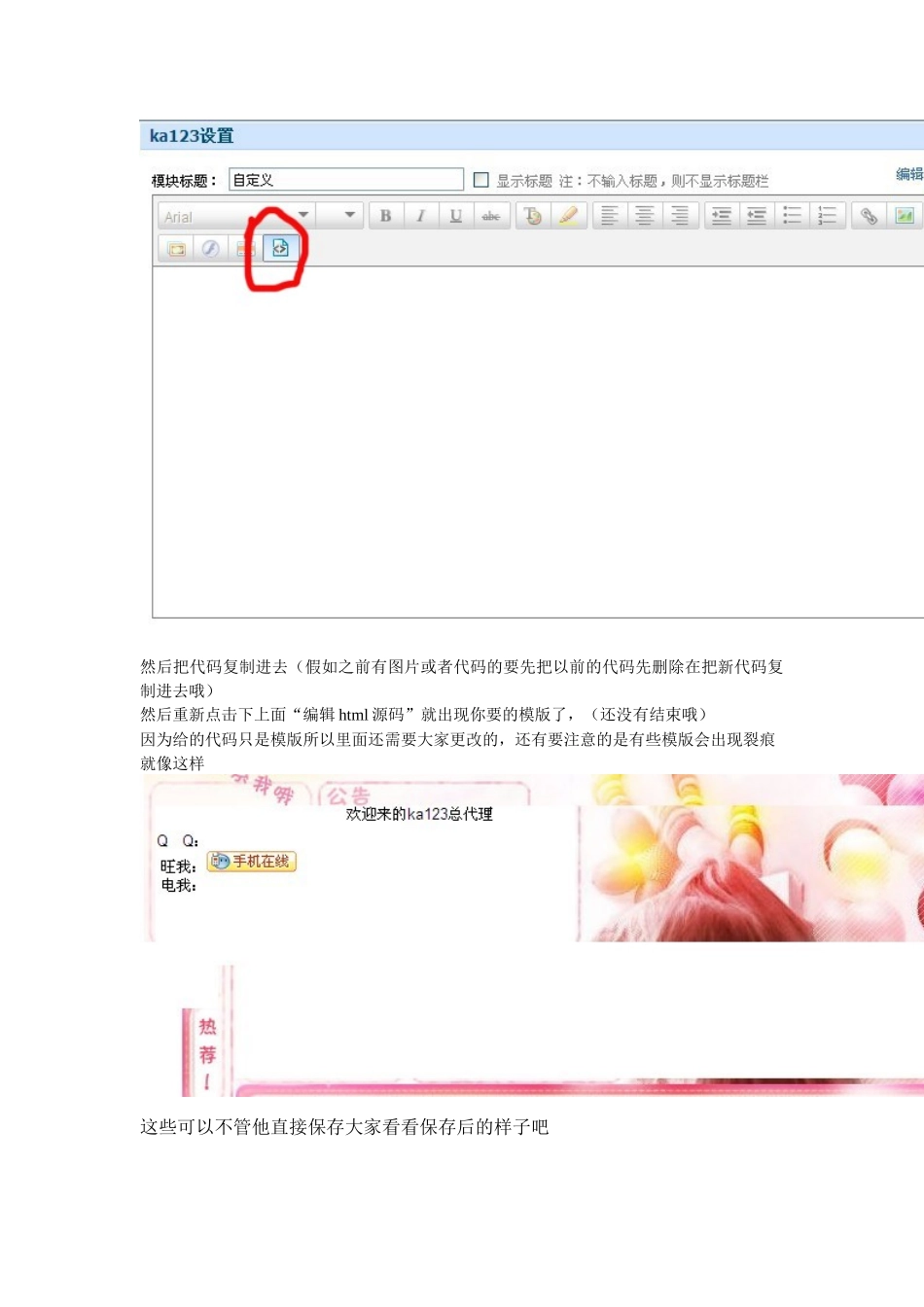Screen dimensions: 924x1307
Task: Open the edit HTML source code button
Action: click(280, 249)
